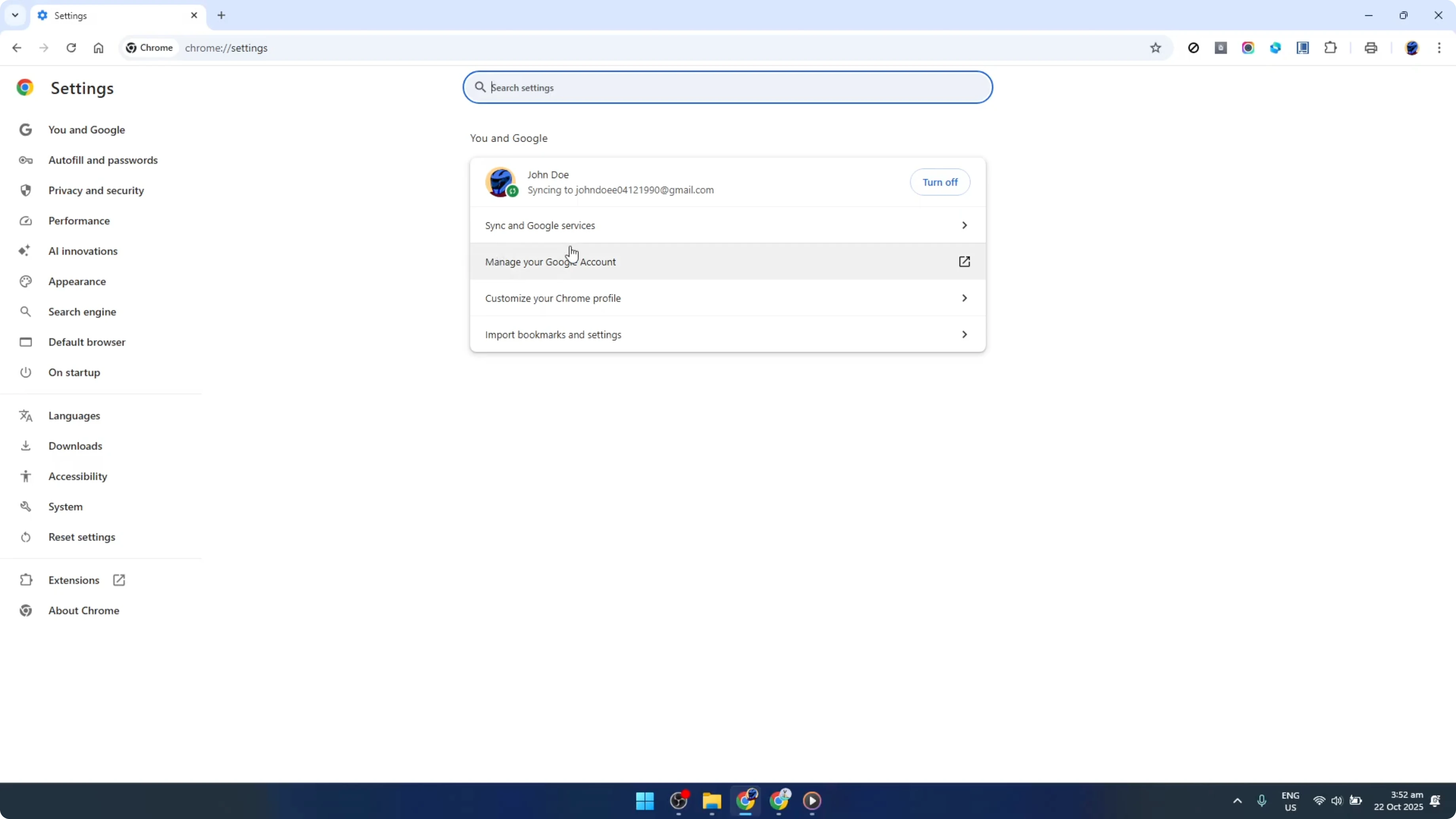Select Privacy and security in the sidebar

[x=96, y=190]
